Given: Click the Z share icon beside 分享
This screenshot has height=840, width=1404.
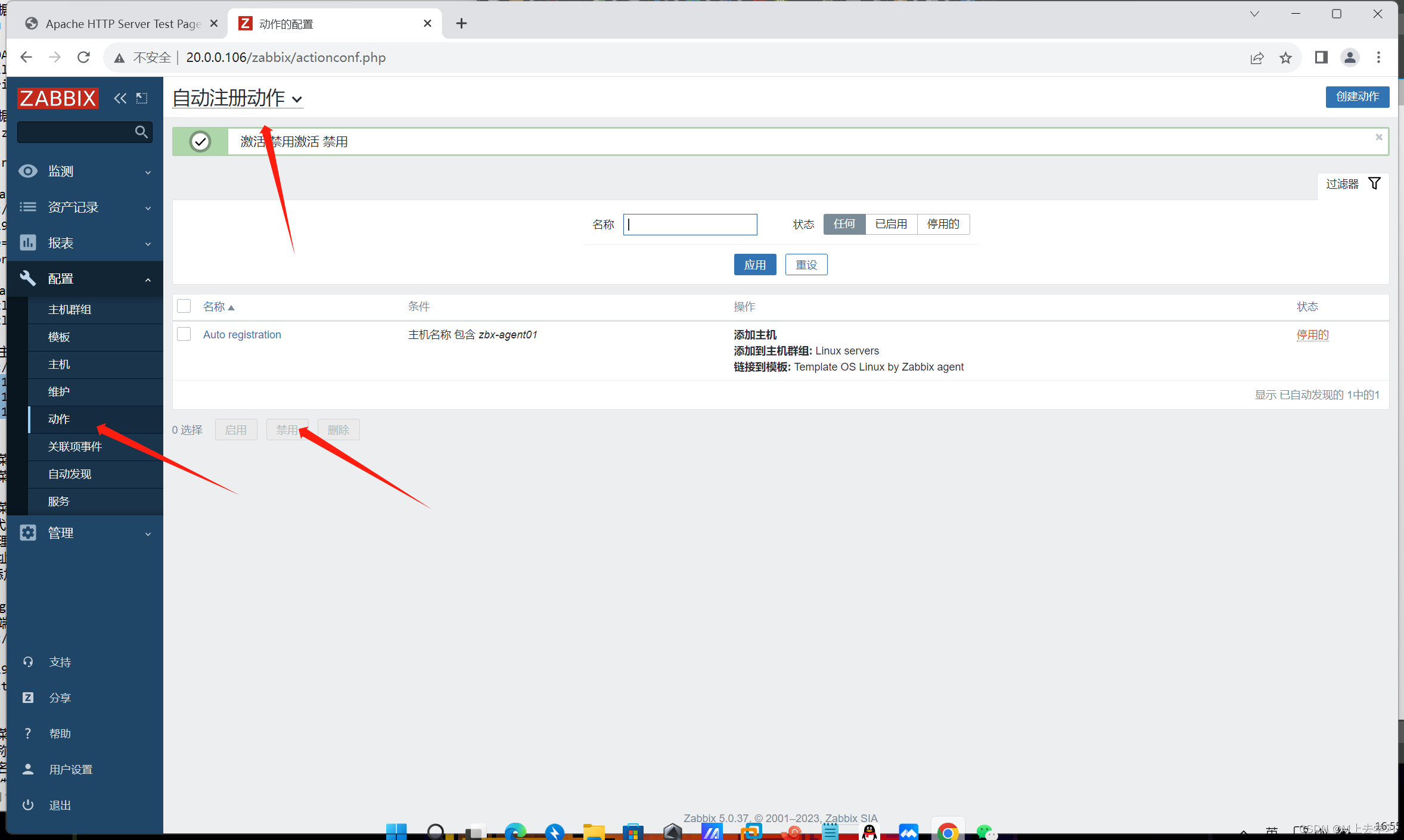Looking at the screenshot, I should 28,698.
